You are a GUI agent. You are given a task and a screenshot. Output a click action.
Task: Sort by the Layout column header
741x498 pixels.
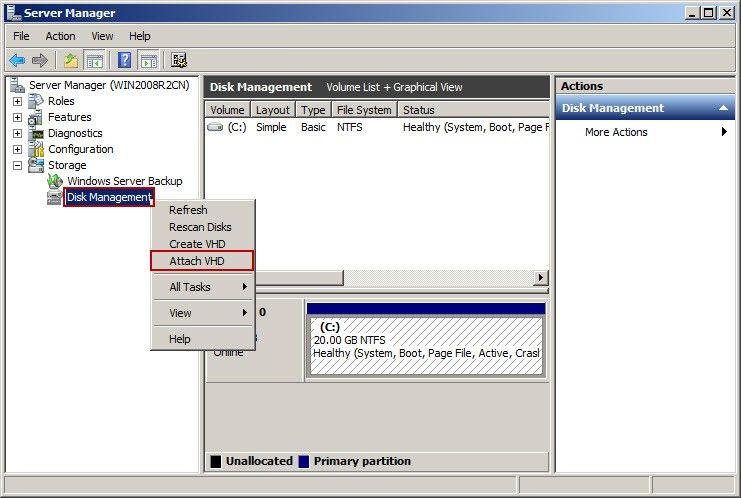point(273,110)
